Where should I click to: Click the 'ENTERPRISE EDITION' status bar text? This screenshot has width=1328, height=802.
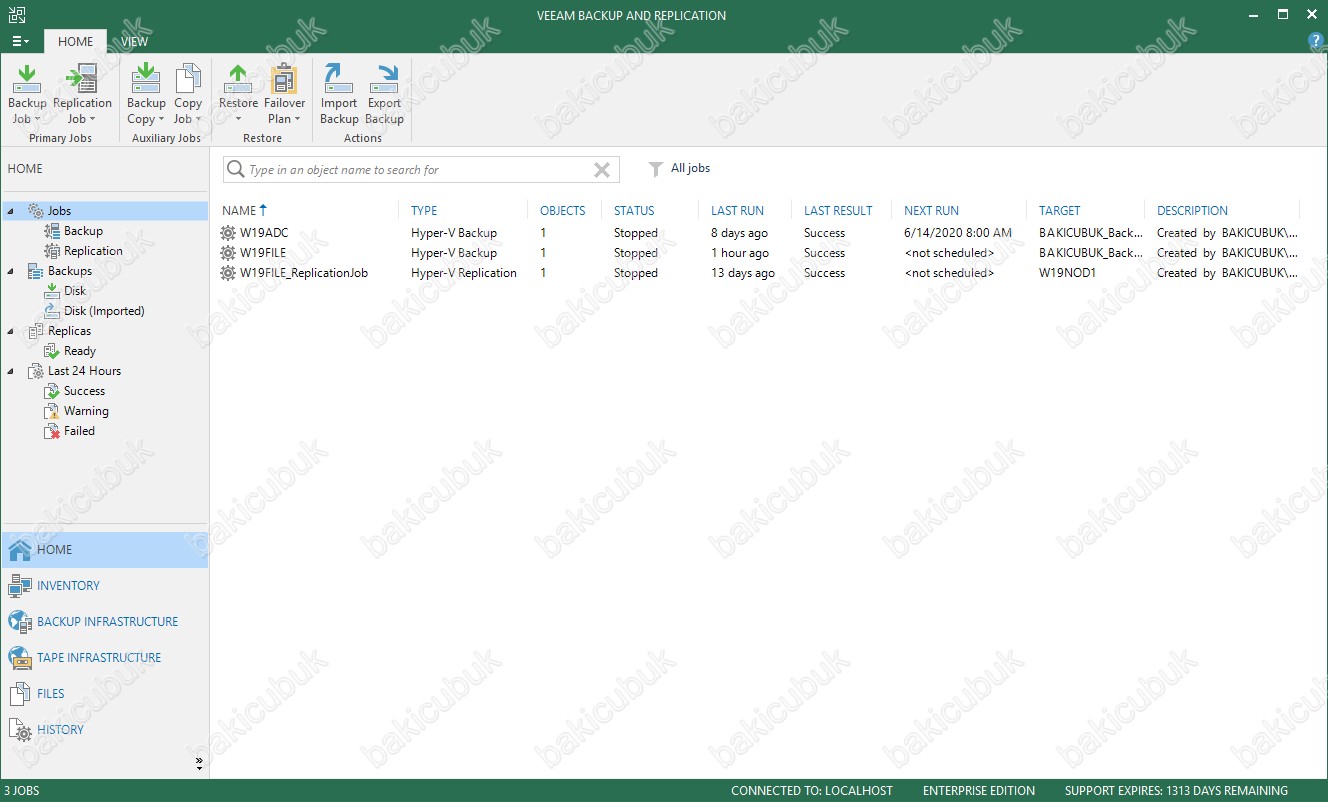click(979, 791)
